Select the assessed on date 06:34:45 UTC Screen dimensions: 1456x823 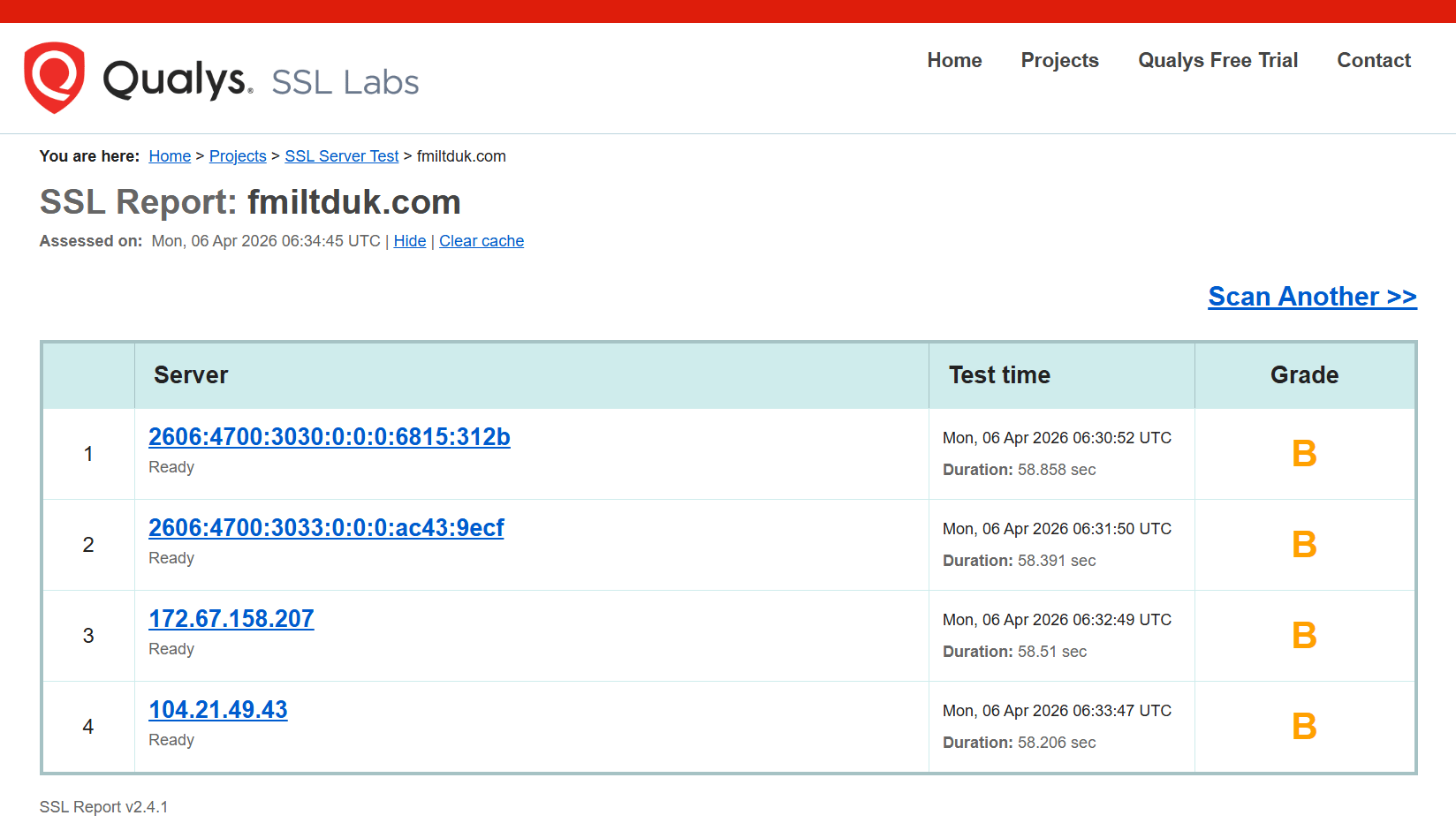coord(266,241)
